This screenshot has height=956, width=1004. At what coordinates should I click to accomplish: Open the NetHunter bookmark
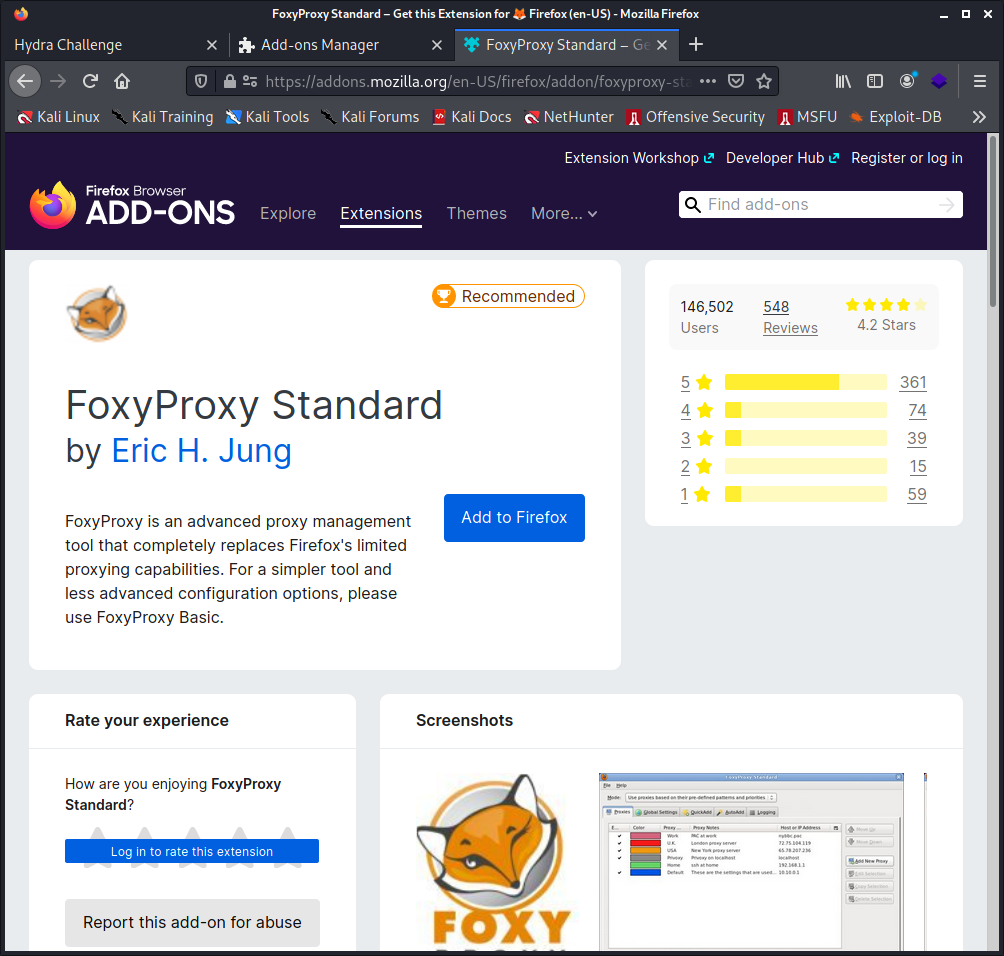[569, 117]
